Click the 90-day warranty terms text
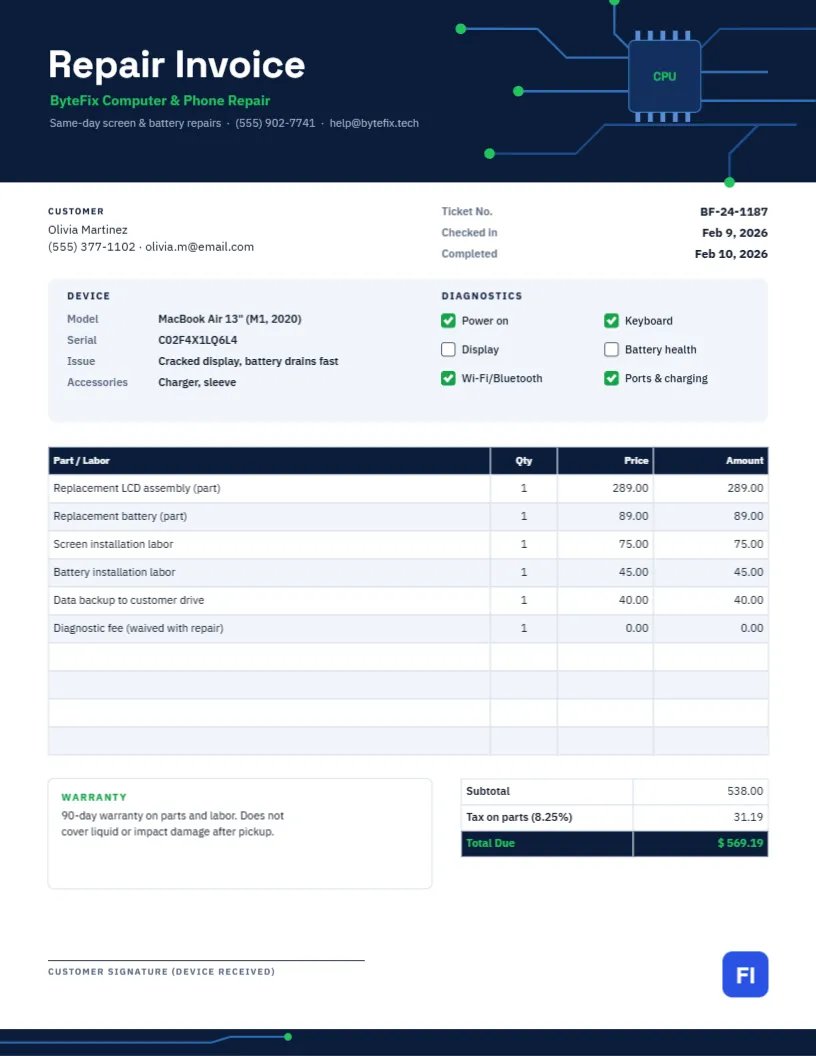Viewport: 816px width, 1056px height. tap(172, 824)
